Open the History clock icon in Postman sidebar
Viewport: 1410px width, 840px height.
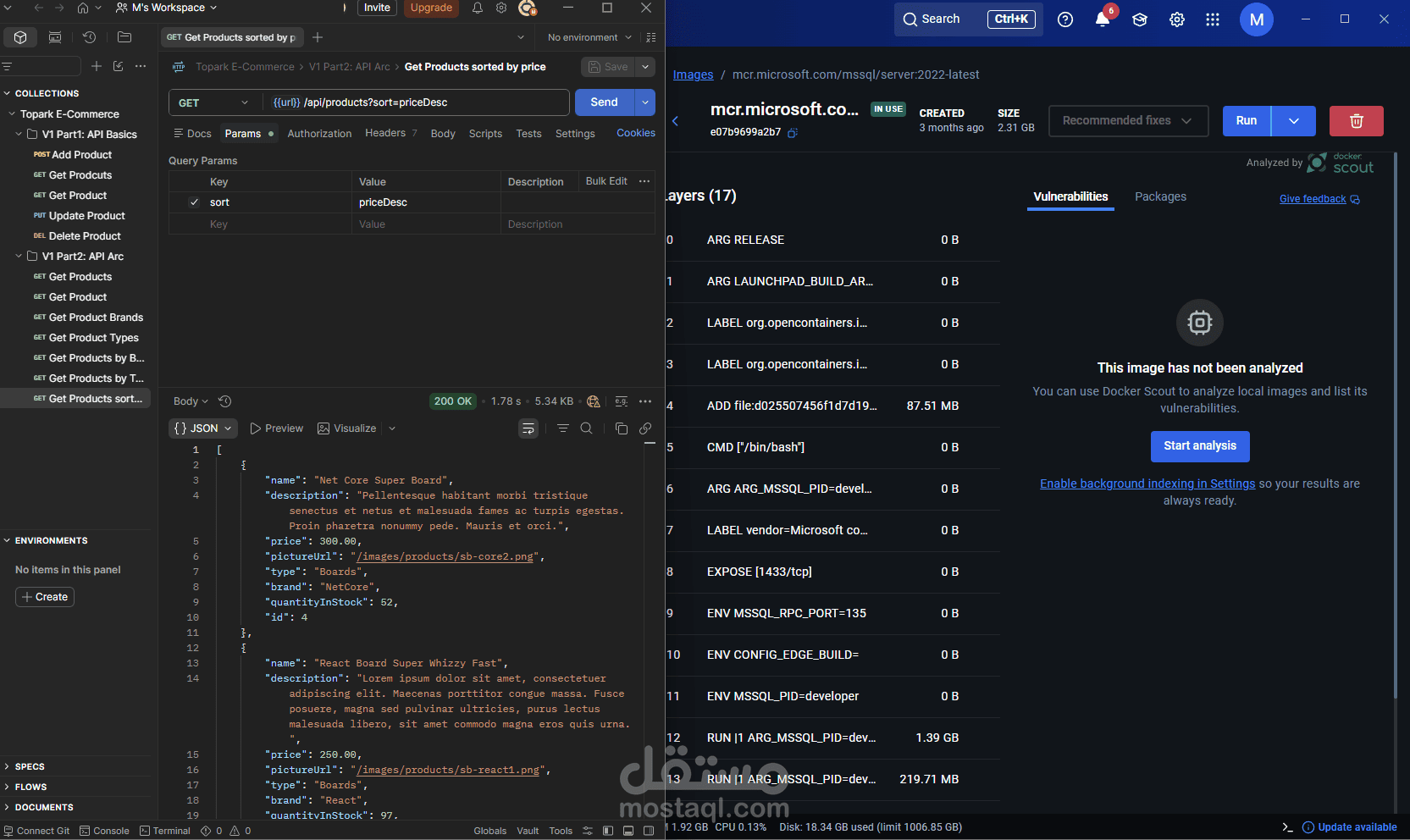tap(89, 37)
